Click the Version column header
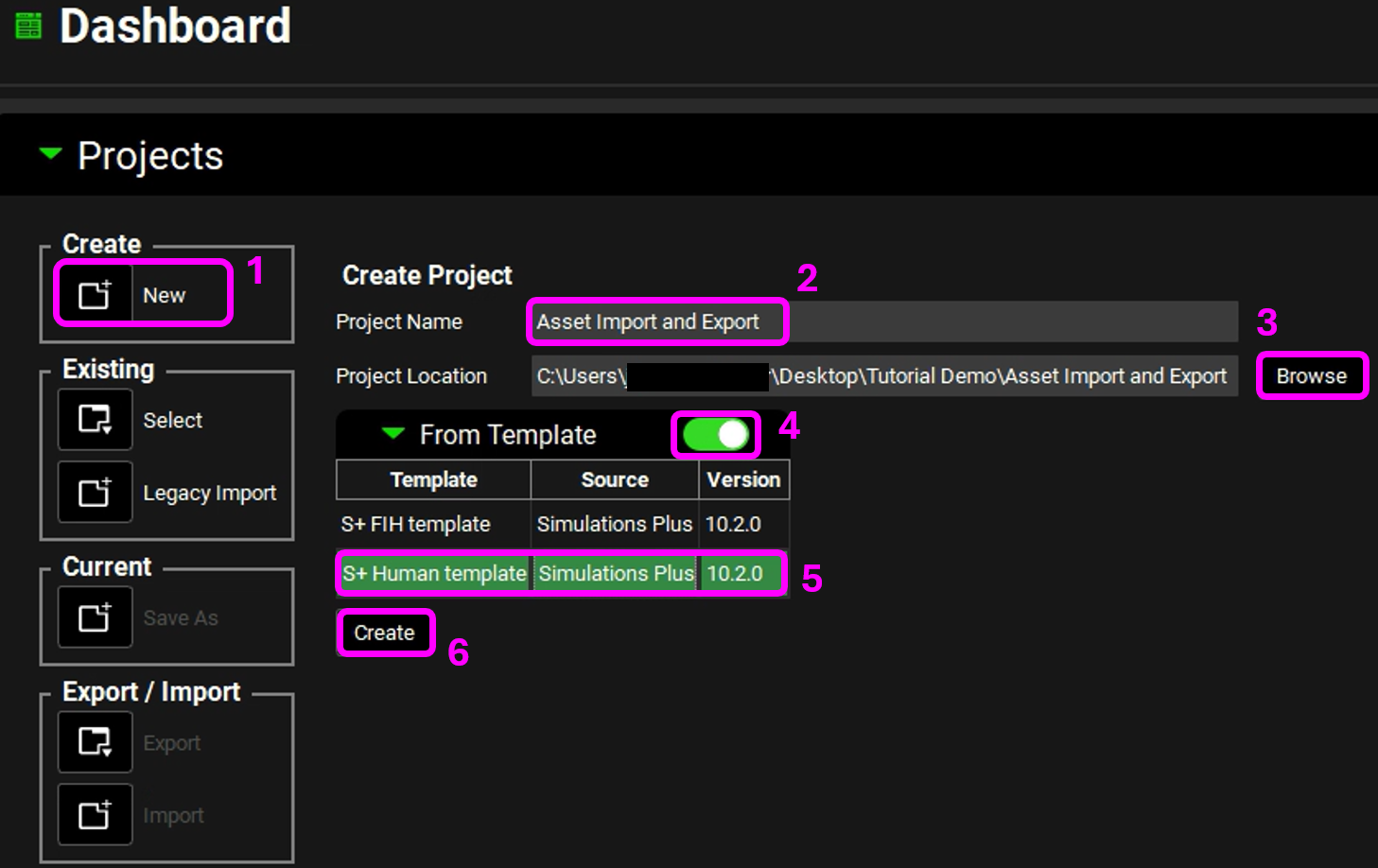Viewport: 1378px width, 868px height. [x=743, y=480]
